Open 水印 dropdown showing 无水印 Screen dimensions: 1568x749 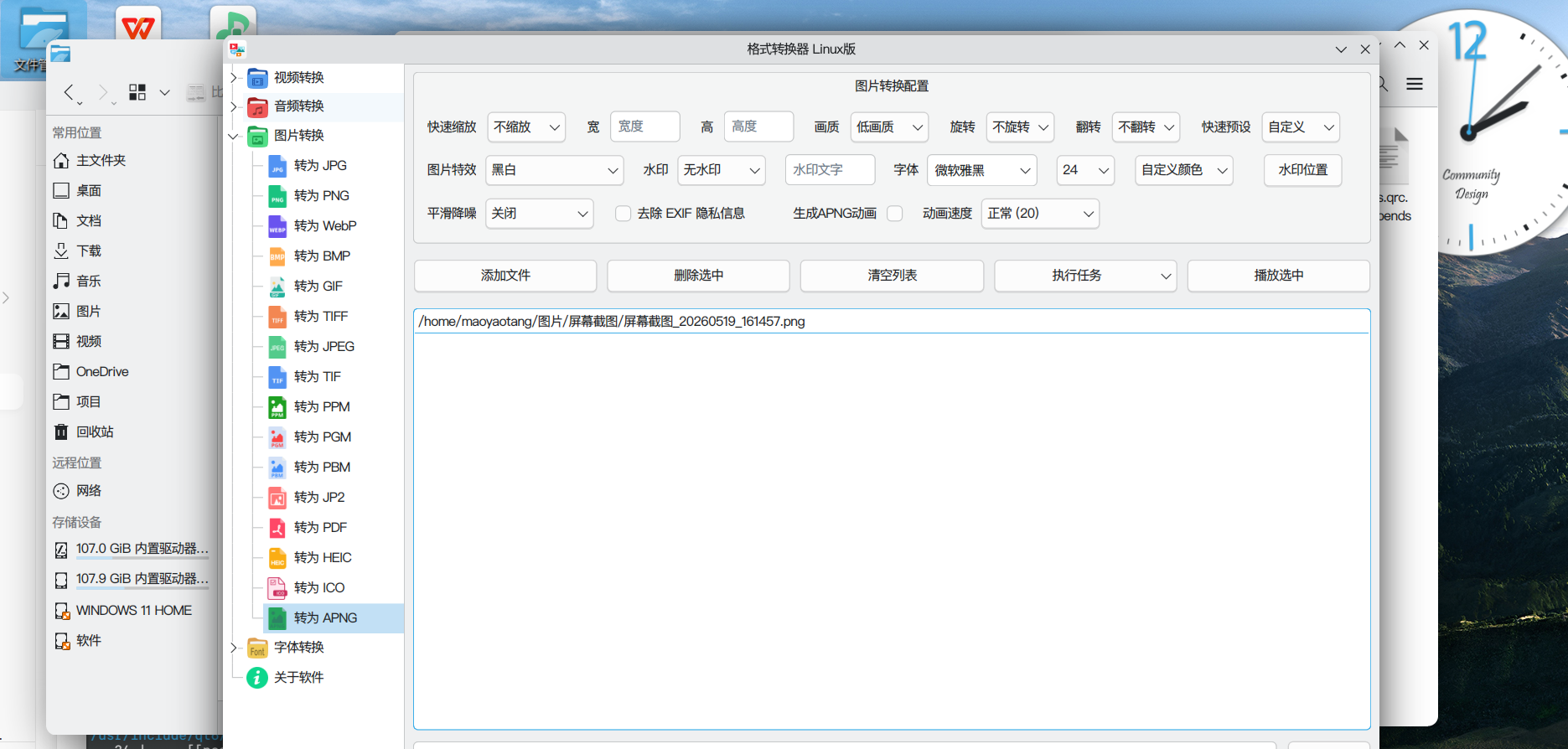click(x=722, y=170)
